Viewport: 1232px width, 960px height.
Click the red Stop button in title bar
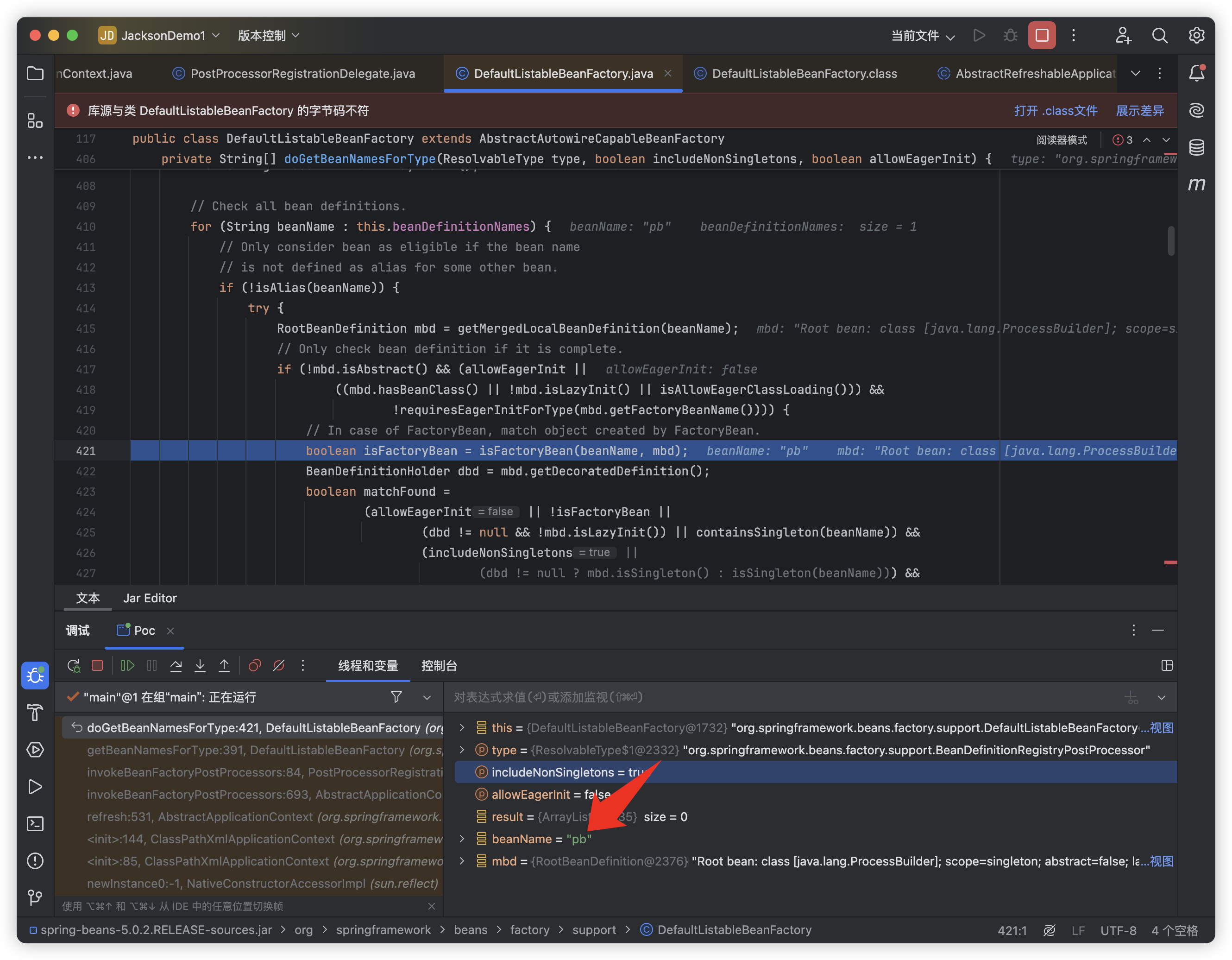tap(1041, 35)
